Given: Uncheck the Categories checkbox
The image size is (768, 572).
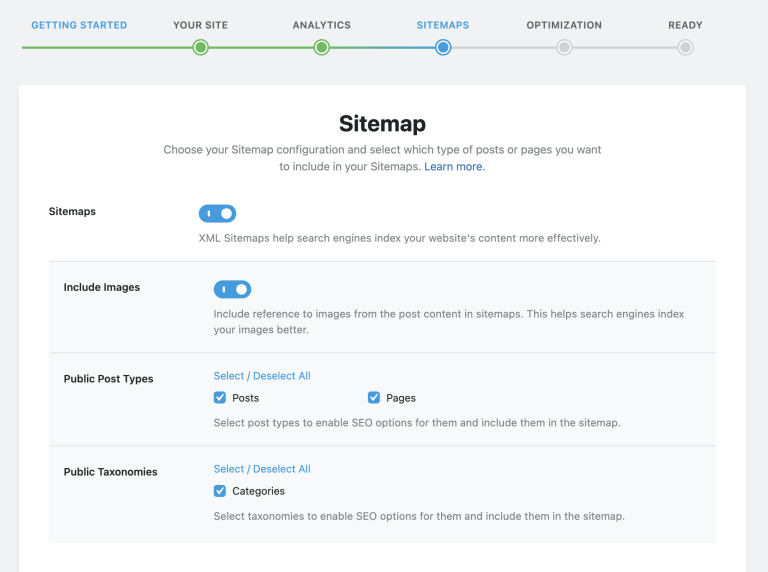Looking at the screenshot, I should [220, 491].
